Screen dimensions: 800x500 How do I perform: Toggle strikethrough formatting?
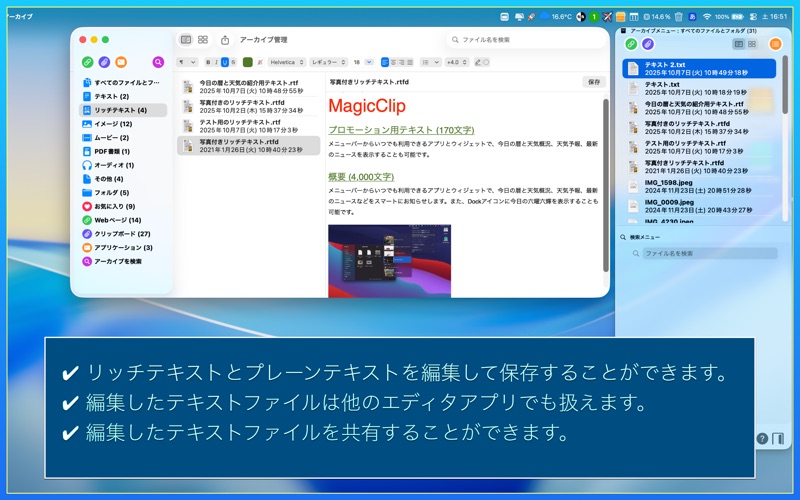click(233, 62)
